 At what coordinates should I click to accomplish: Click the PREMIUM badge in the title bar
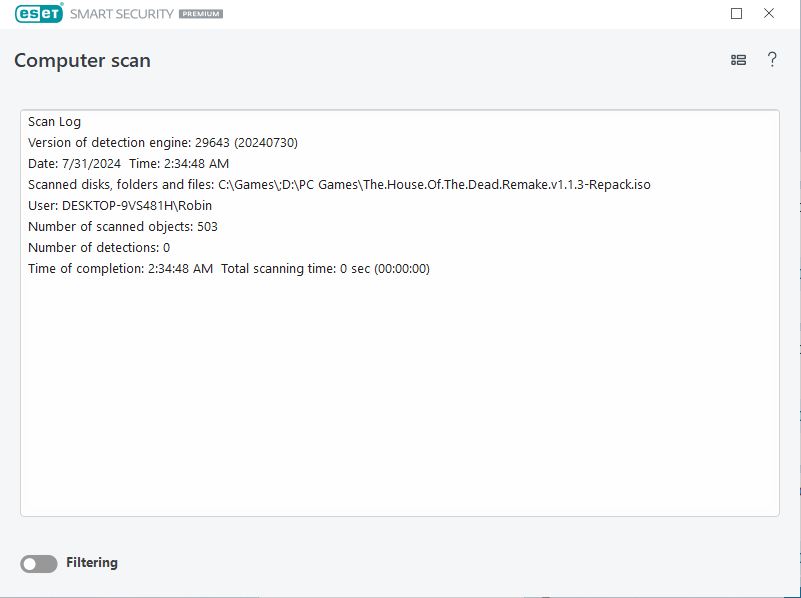201,14
